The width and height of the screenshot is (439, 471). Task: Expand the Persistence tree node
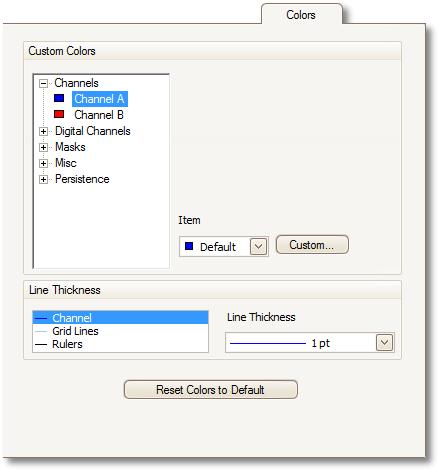[x=43, y=179]
